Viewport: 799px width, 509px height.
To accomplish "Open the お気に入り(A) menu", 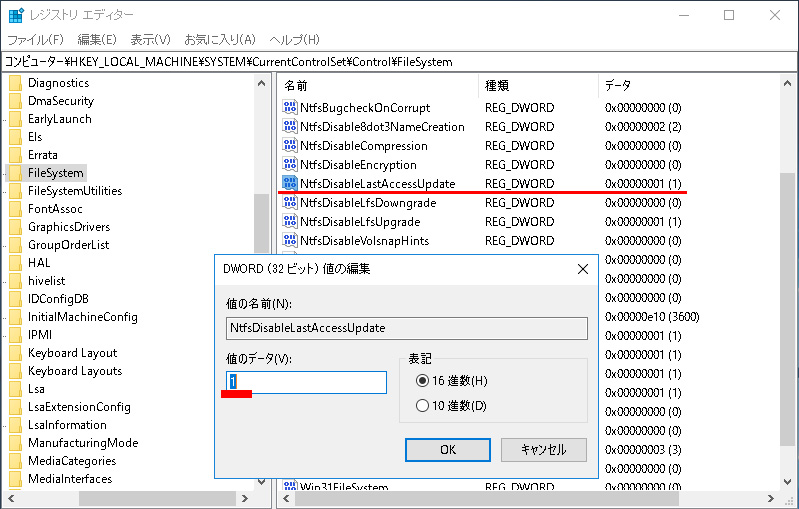I will [x=220, y=40].
